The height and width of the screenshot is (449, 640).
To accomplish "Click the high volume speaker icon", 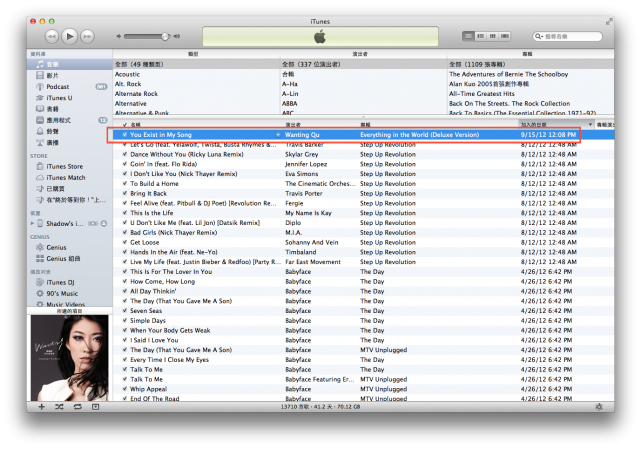I will pos(177,36).
